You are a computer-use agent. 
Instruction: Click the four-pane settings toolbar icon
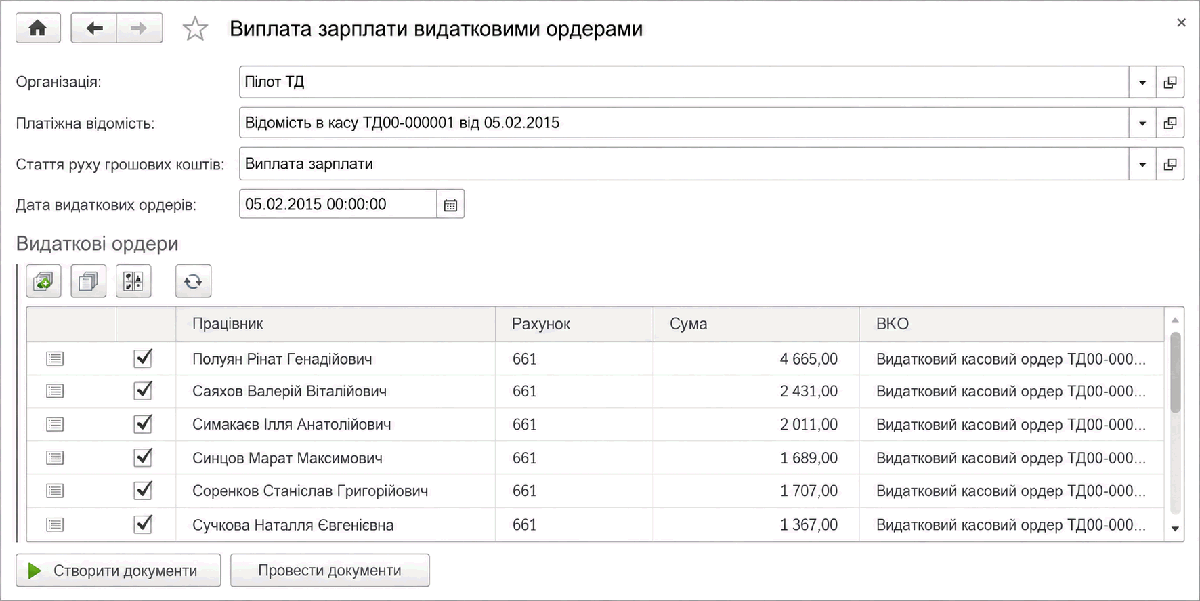(133, 283)
